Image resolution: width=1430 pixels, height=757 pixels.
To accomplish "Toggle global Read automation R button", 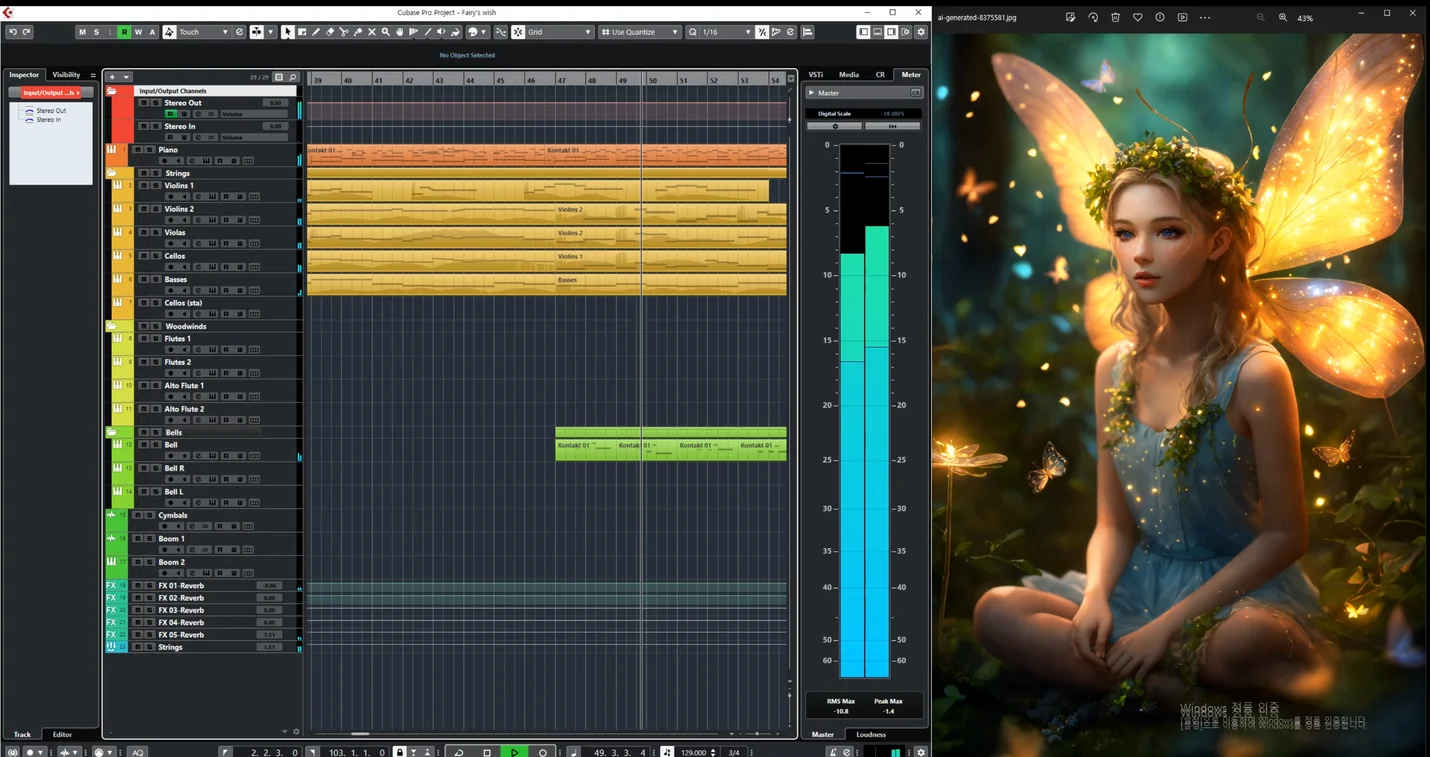I will (124, 32).
